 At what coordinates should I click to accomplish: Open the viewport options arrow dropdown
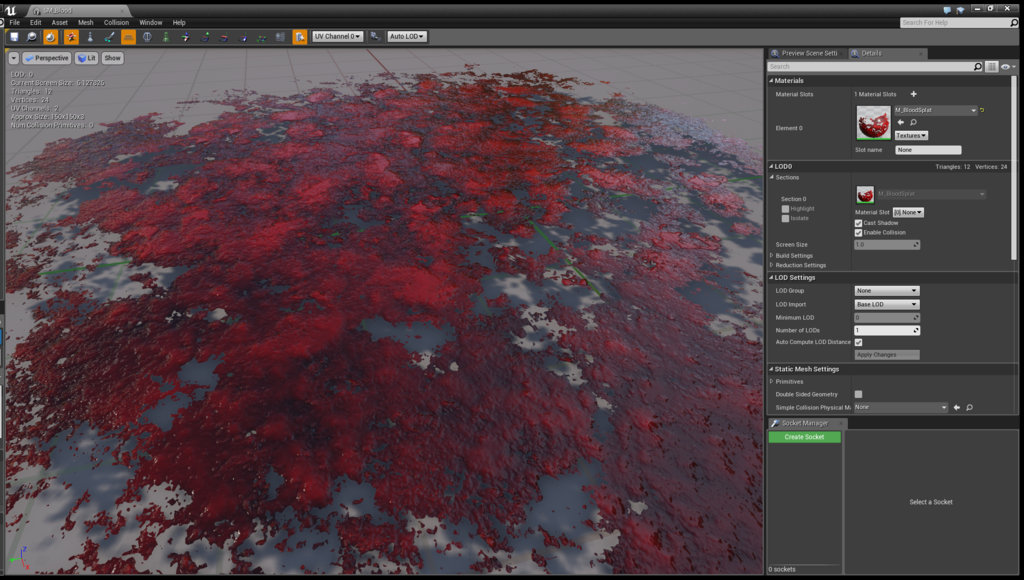point(14,58)
